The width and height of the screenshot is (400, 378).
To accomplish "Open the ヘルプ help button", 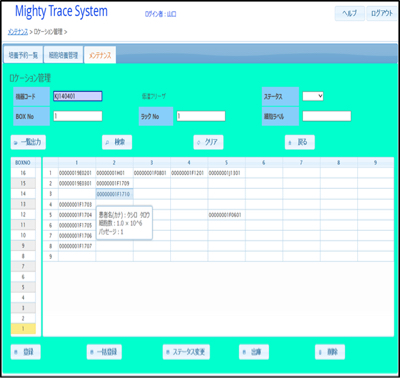I will click(x=350, y=13).
